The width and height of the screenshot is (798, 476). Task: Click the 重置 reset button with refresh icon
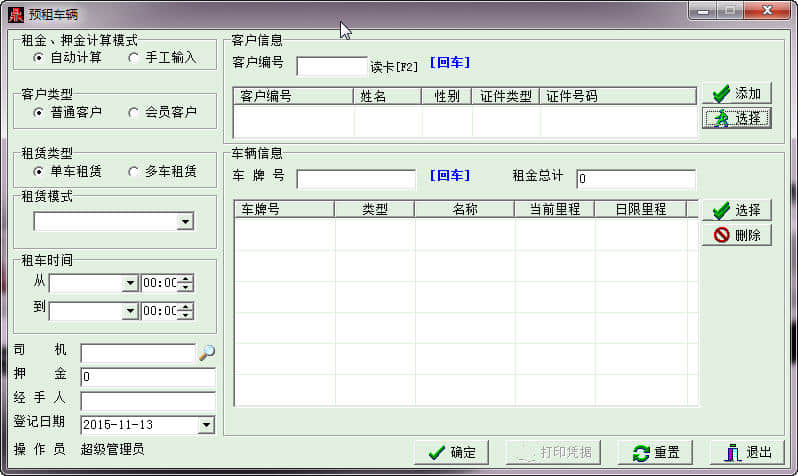[656, 452]
